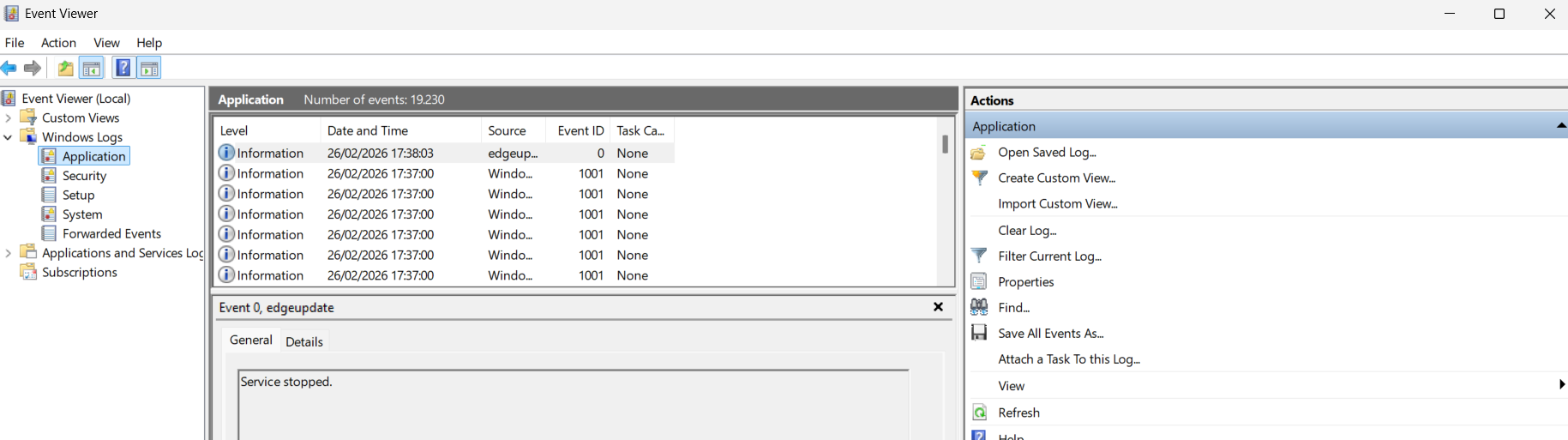1568x440 pixels.
Task: Click the event list vertical scrollbar thumb
Action: pyautogui.click(x=945, y=144)
